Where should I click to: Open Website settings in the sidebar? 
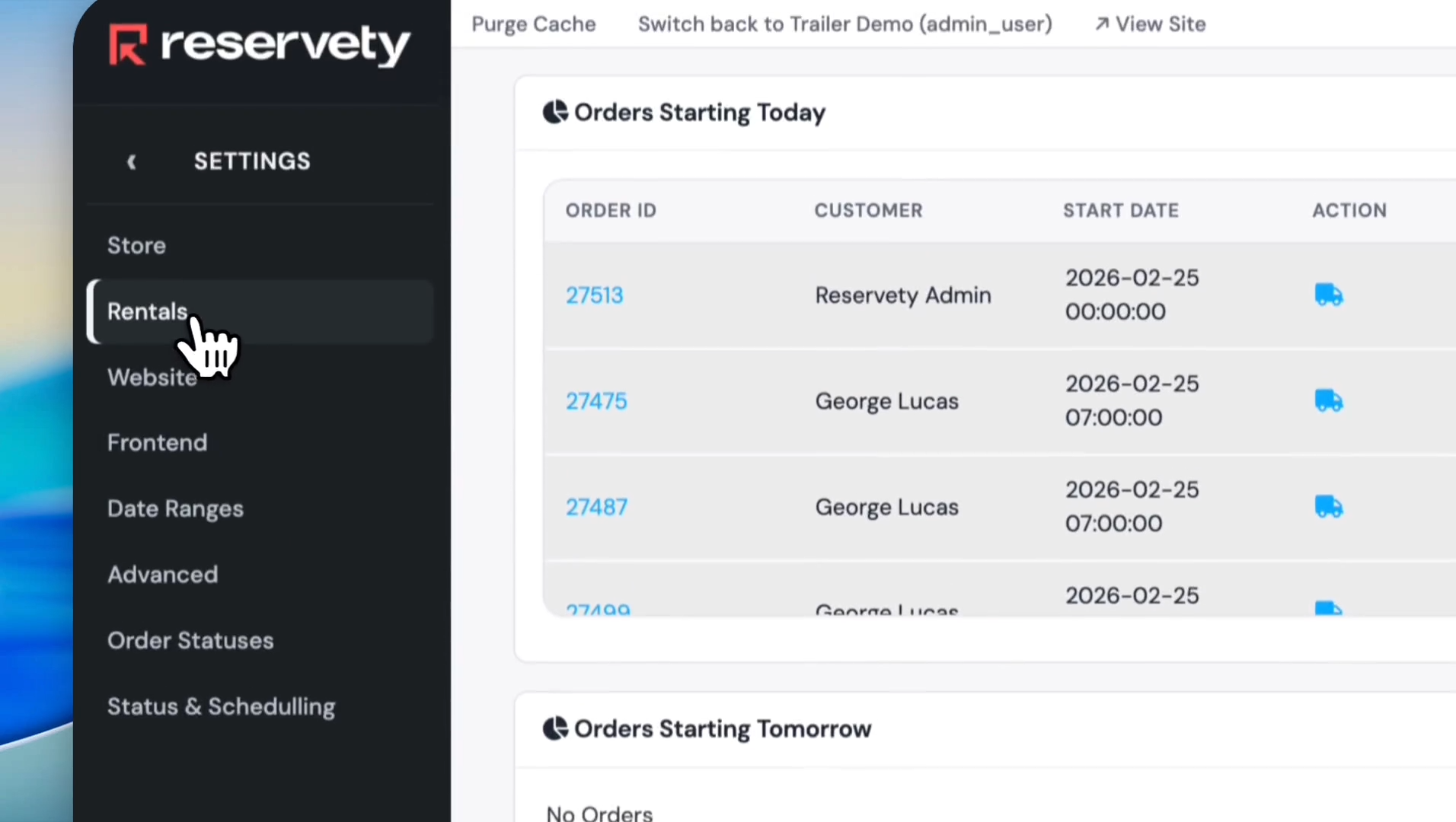pos(152,377)
